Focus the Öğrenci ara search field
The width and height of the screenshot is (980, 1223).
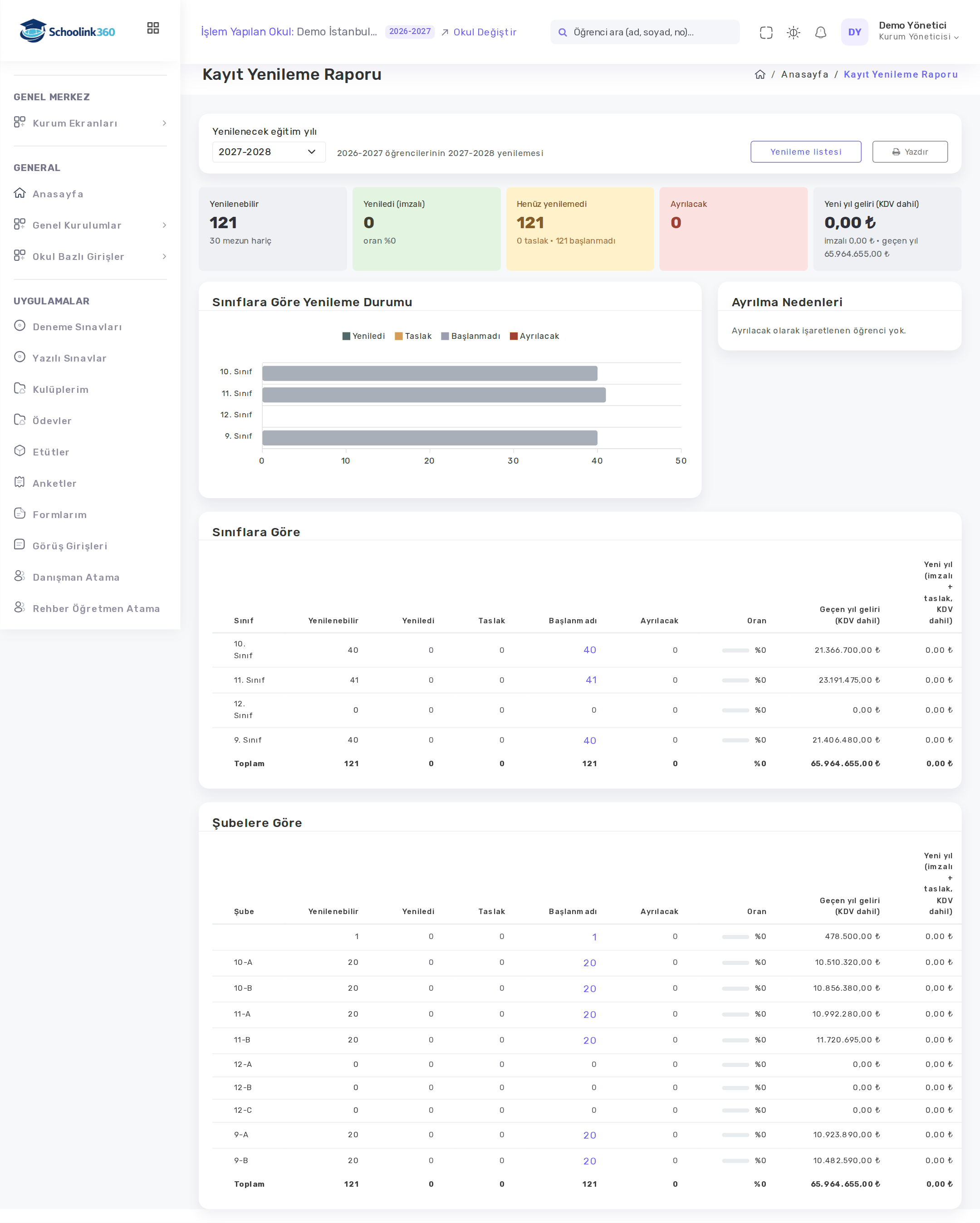(644, 32)
